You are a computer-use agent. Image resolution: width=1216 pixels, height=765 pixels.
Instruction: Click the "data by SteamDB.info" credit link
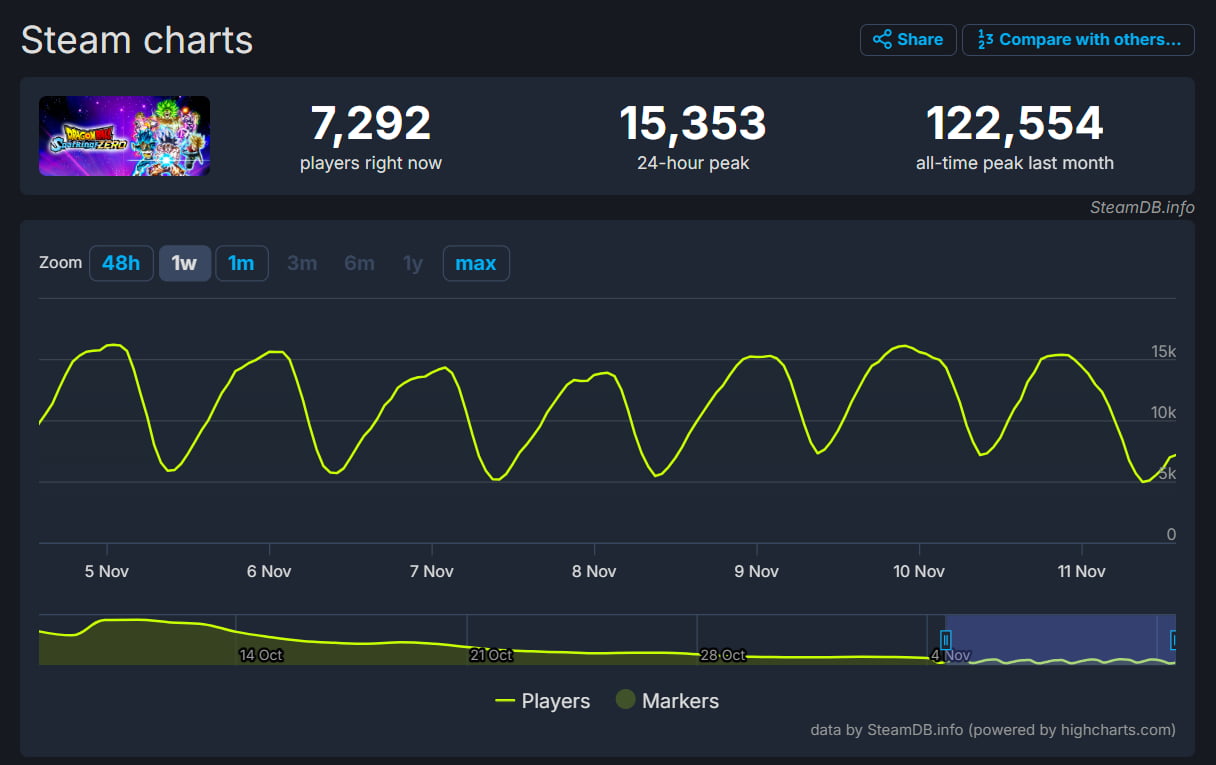tap(887, 729)
